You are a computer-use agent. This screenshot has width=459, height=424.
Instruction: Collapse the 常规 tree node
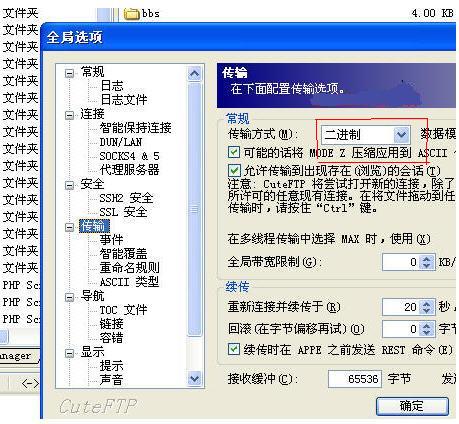pyautogui.click(x=69, y=73)
